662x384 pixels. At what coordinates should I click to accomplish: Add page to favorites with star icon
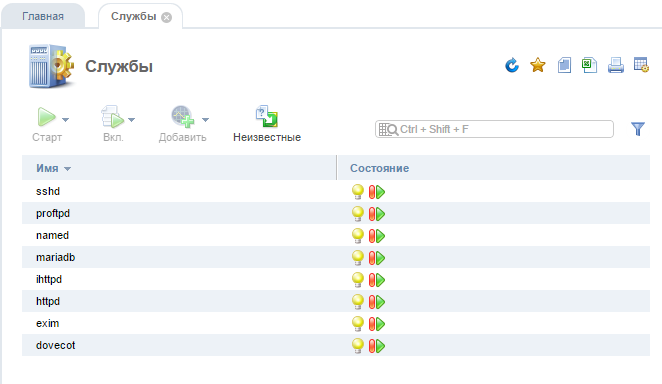(x=538, y=65)
